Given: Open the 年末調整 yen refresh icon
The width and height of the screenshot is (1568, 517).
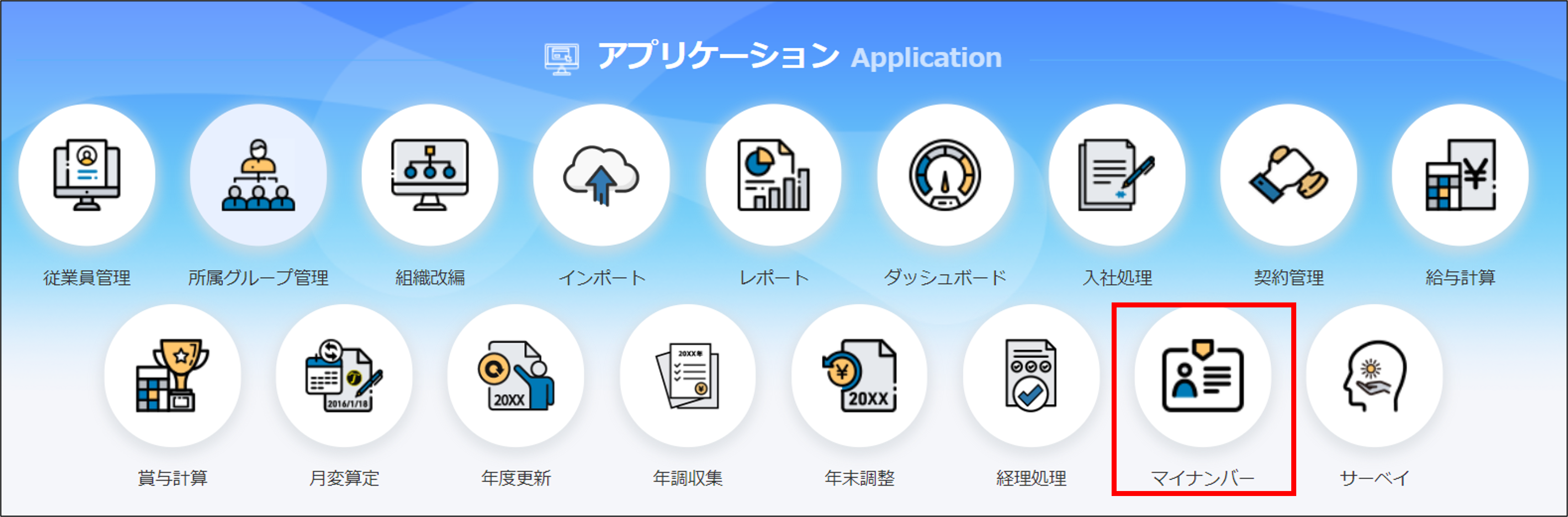Looking at the screenshot, I should (x=859, y=376).
